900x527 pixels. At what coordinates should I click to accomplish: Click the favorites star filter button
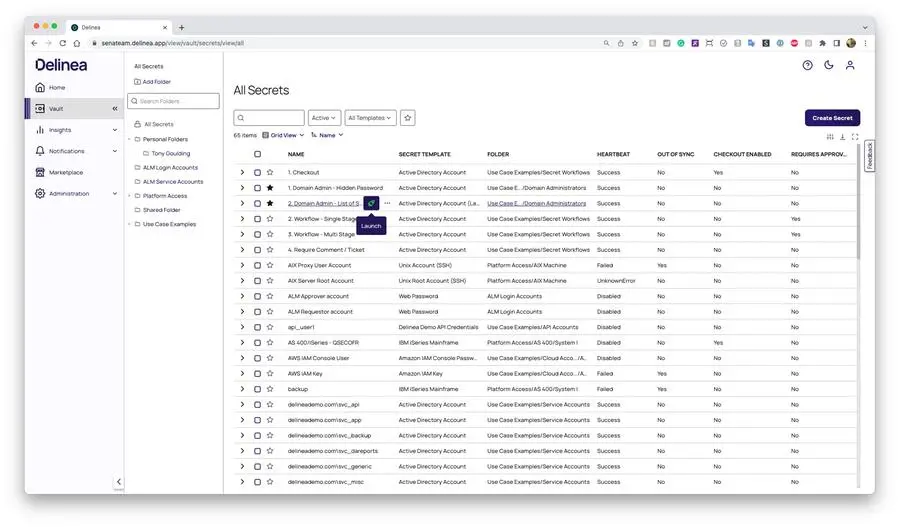[x=408, y=118]
